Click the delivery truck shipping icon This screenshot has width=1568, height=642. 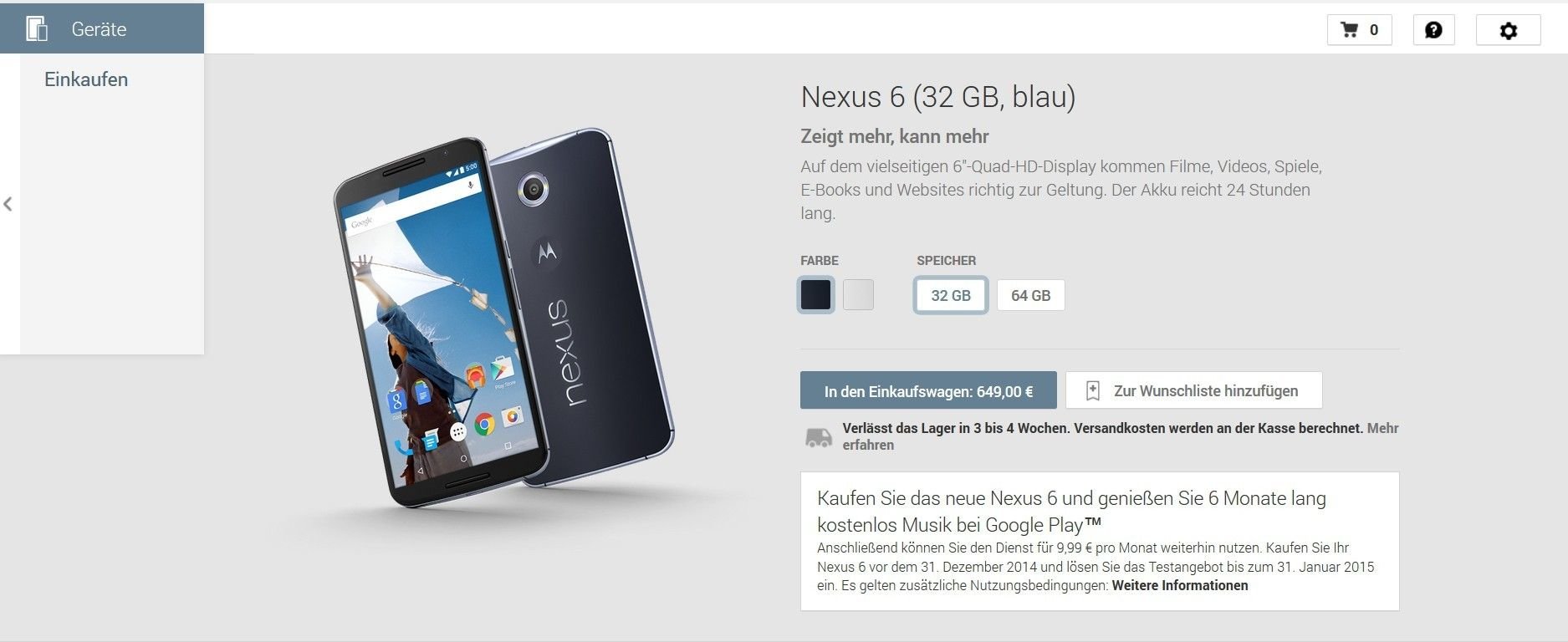pos(819,437)
